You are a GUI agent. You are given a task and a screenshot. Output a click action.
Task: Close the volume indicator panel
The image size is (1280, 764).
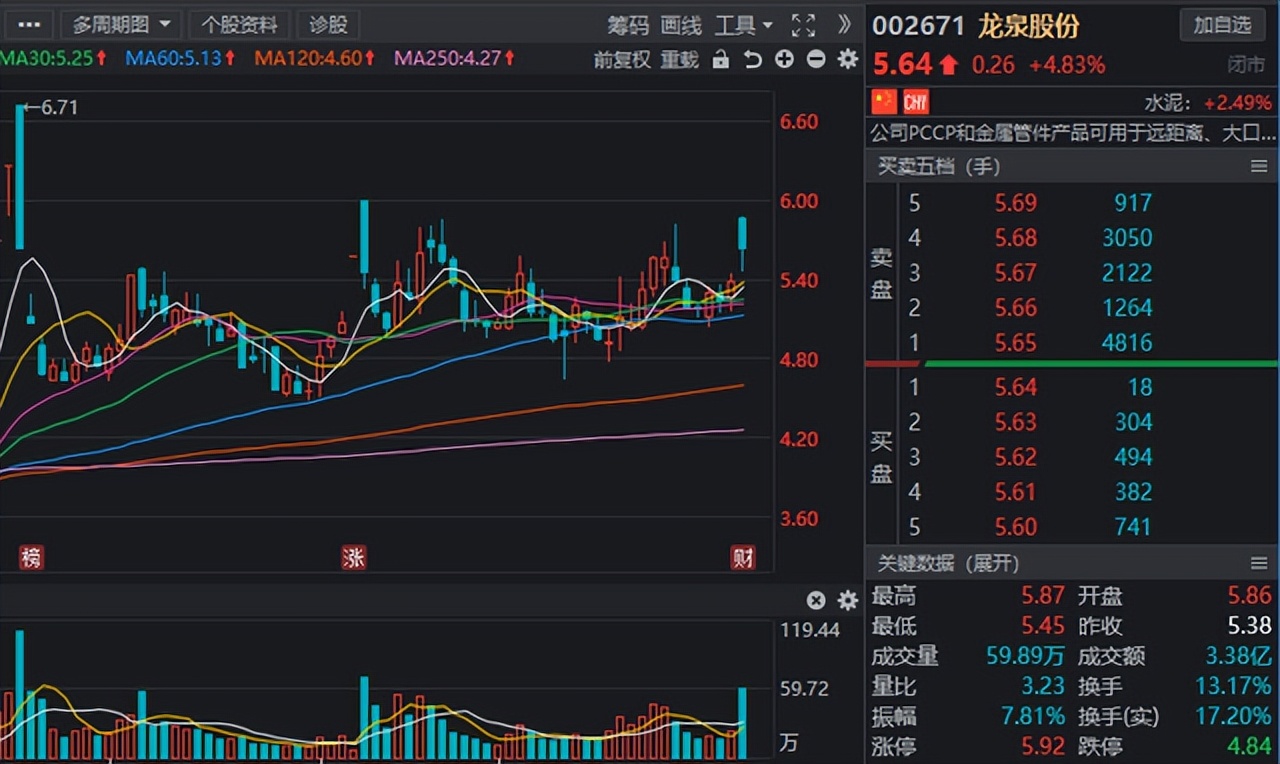[x=816, y=600]
